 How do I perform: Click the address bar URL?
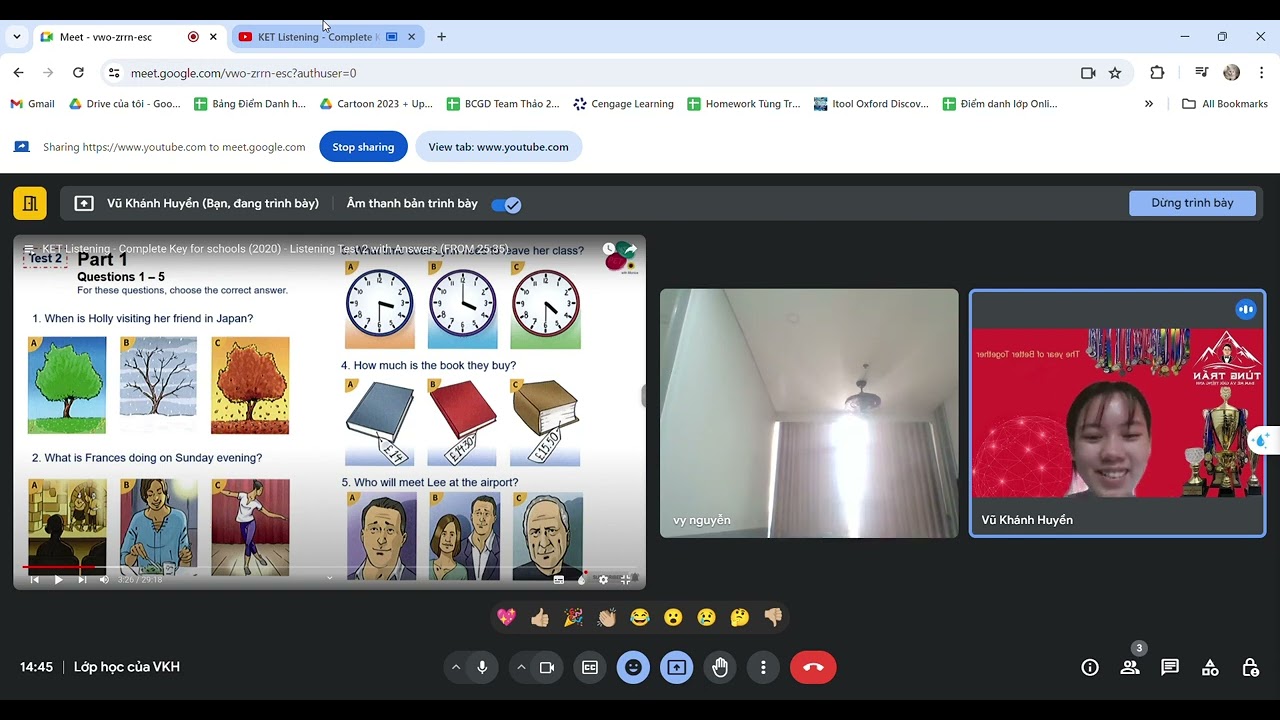(243, 73)
